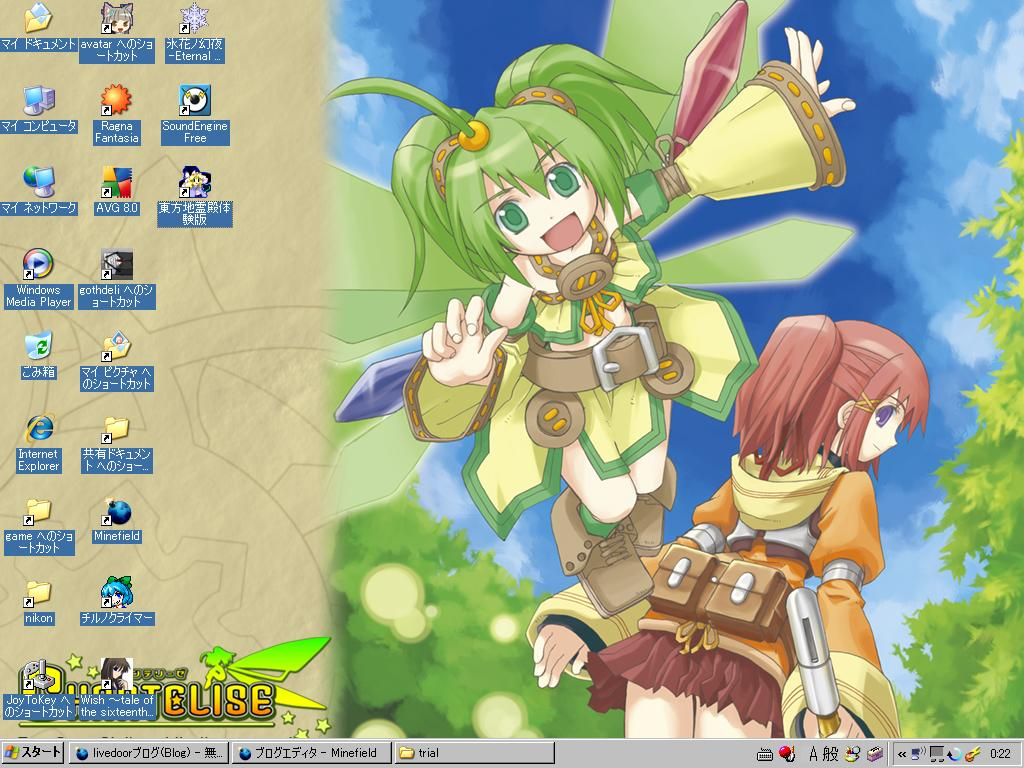Screen dimensions: 1024x768
Task: Select the 東方地霊殿体験版 game icon
Action: (195, 182)
